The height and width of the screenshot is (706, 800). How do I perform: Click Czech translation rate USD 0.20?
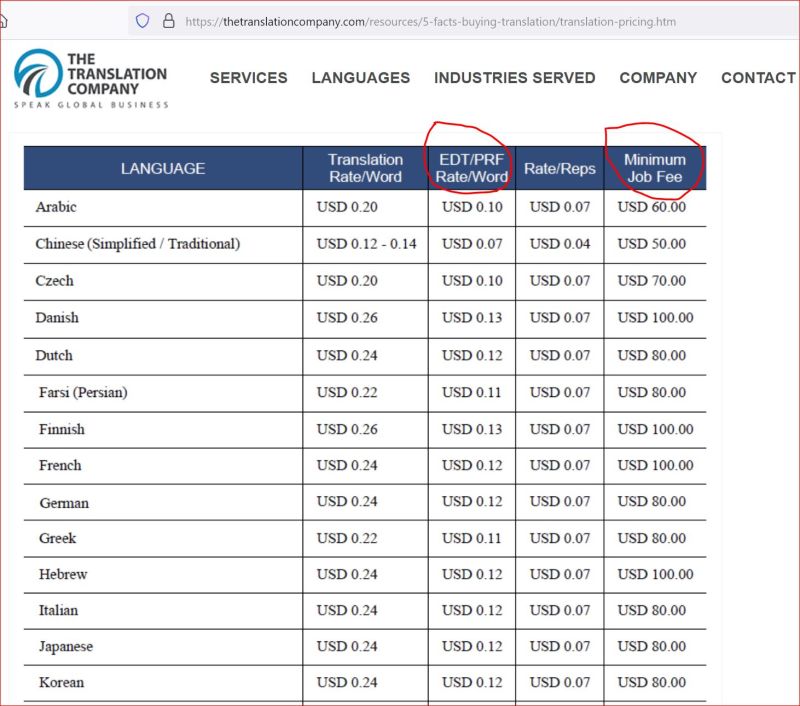[x=347, y=281]
